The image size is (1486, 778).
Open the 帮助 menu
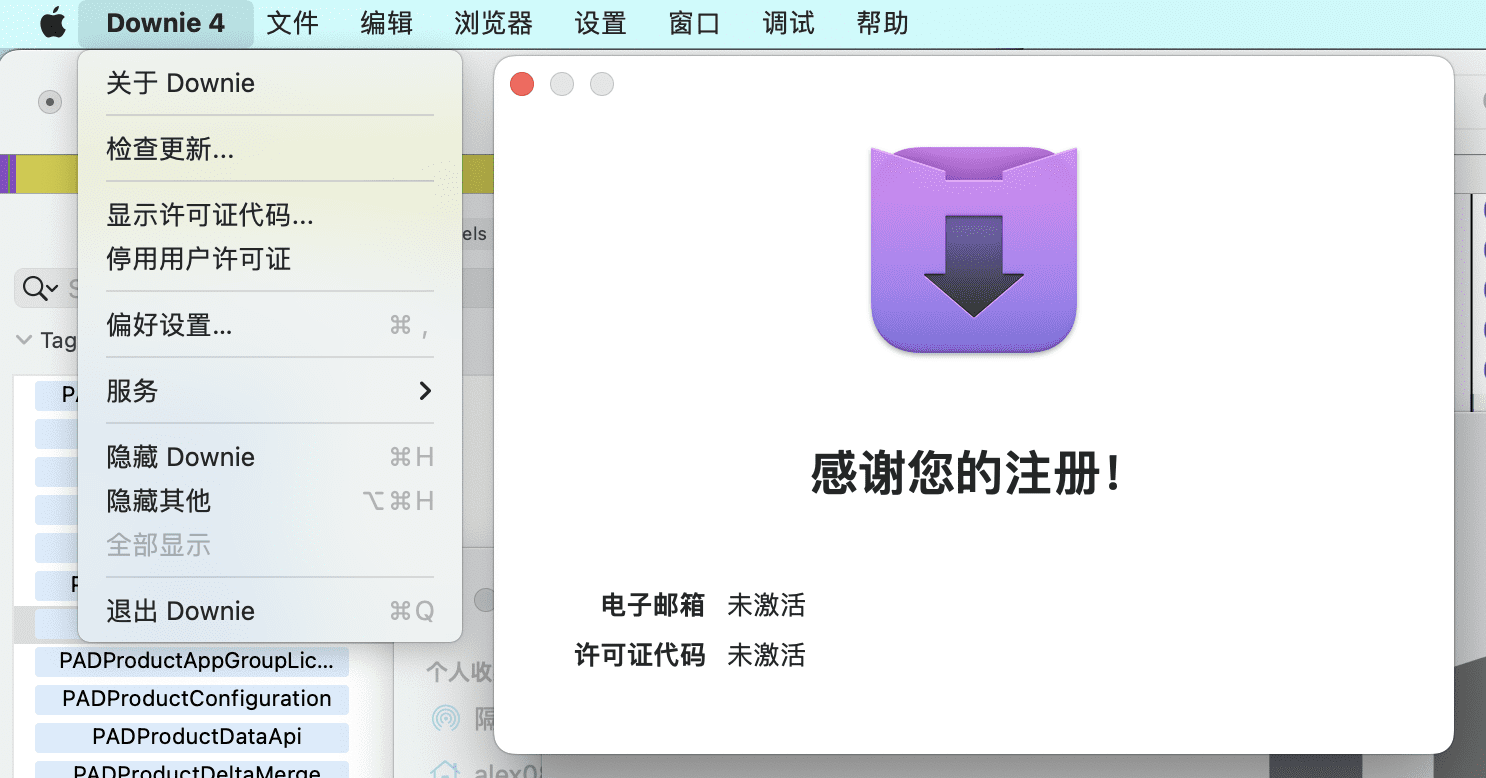click(x=882, y=23)
